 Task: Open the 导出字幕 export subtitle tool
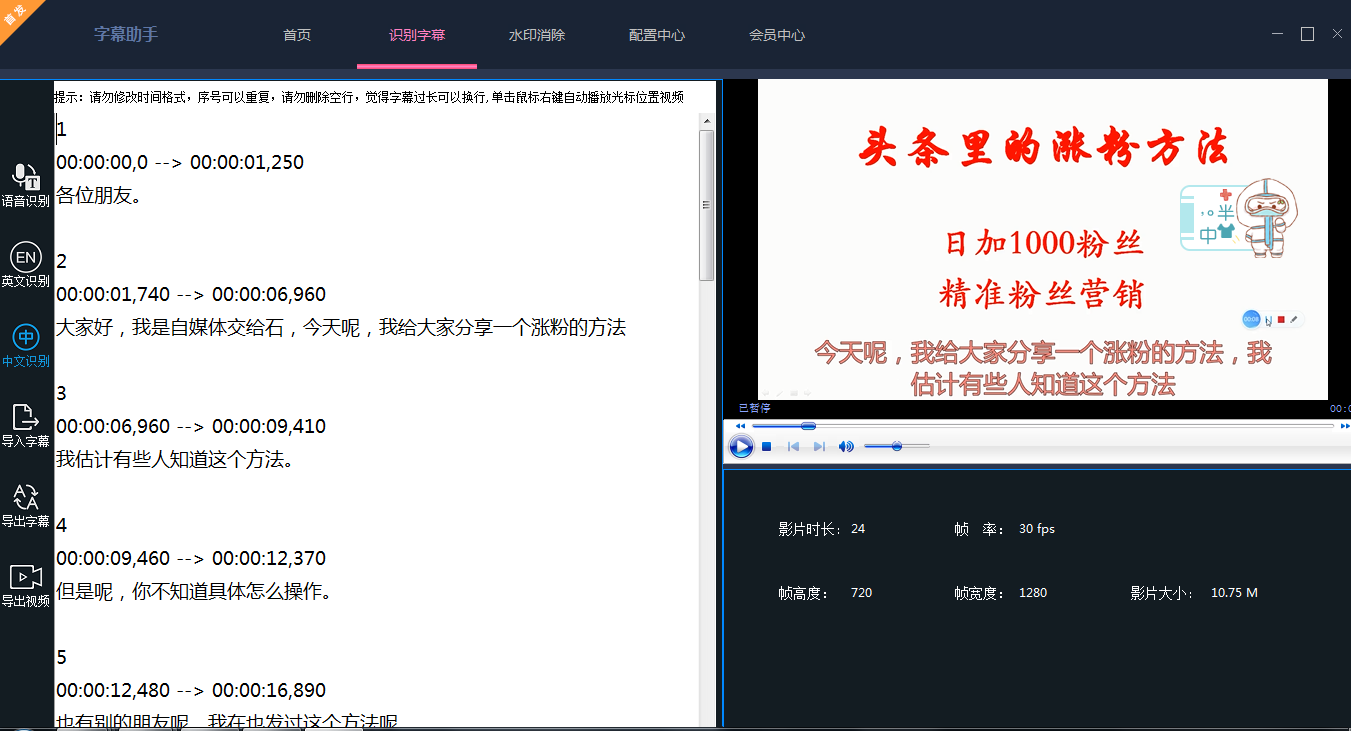[26, 505]
